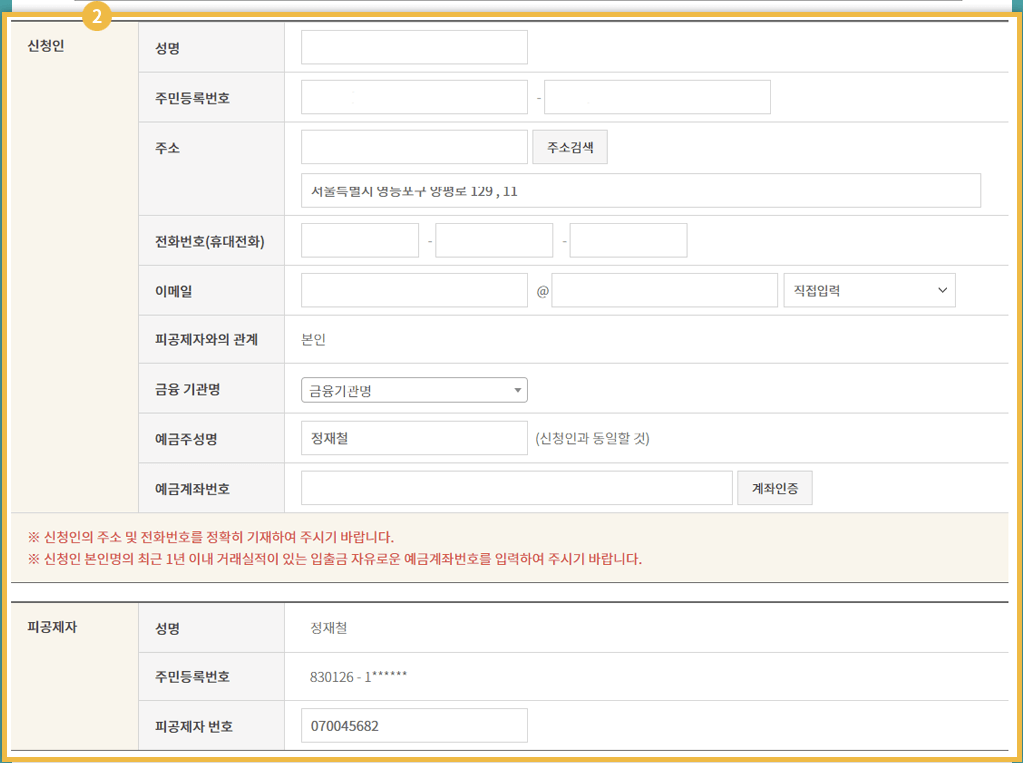
Task: Click the first 주민등록번호 input box
Action: click(414, 97)
